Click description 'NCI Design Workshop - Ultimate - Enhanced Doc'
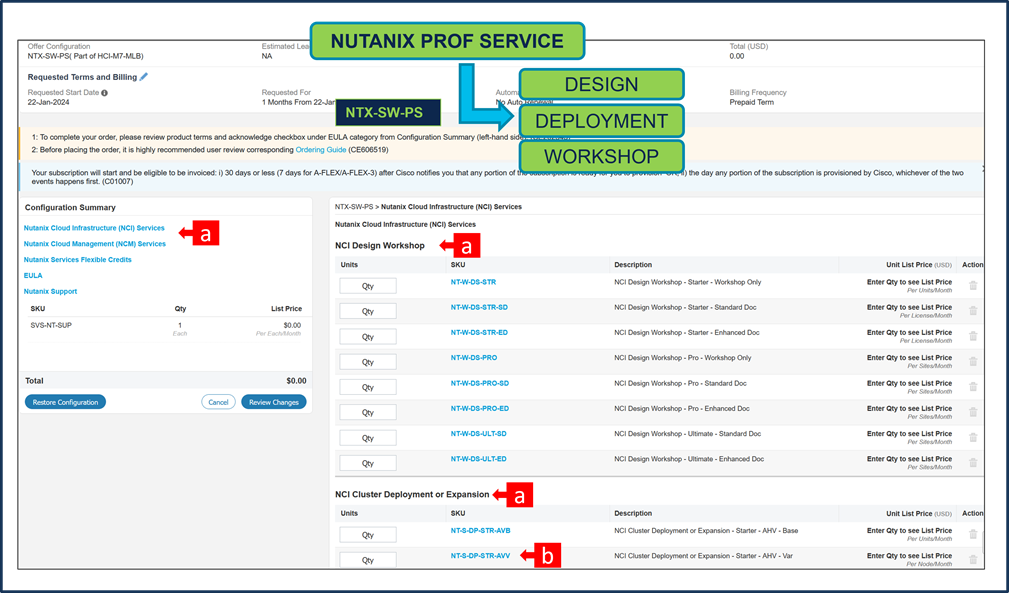This screenshot has height=593, width=1009. pos(689,459)
